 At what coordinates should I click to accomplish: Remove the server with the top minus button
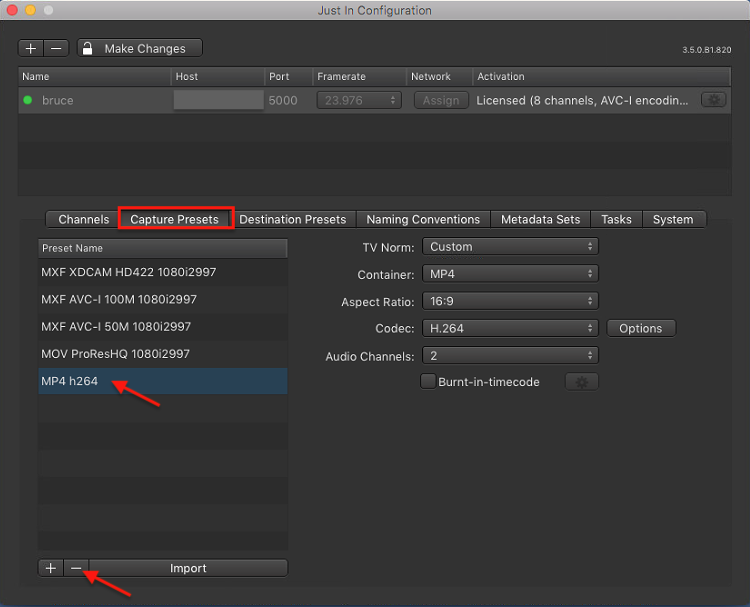point(56,49)
